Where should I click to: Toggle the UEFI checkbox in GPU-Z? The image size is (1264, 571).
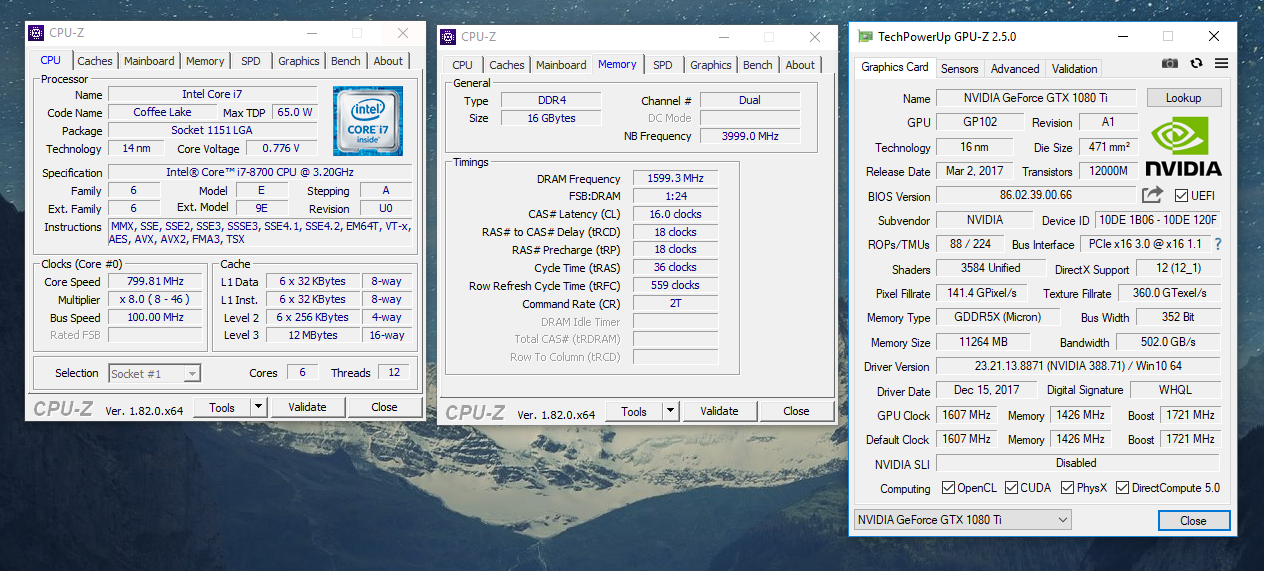pos(1181,195)
